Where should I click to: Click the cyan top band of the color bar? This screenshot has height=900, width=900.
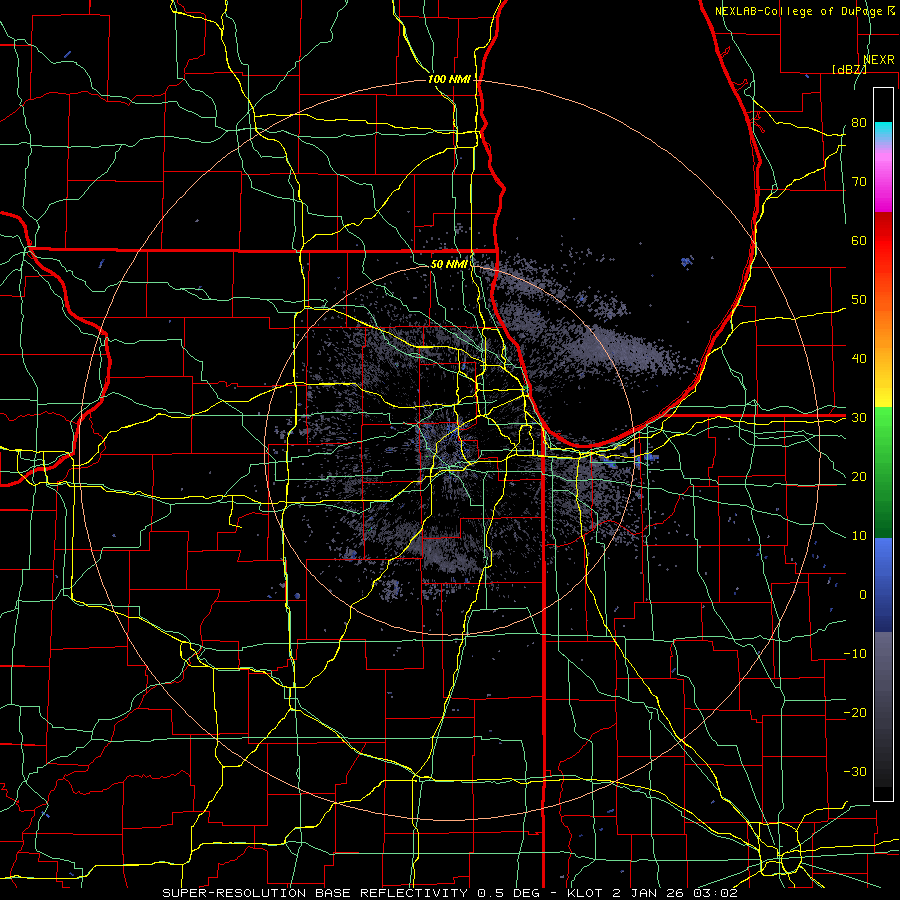click(883, 132)
